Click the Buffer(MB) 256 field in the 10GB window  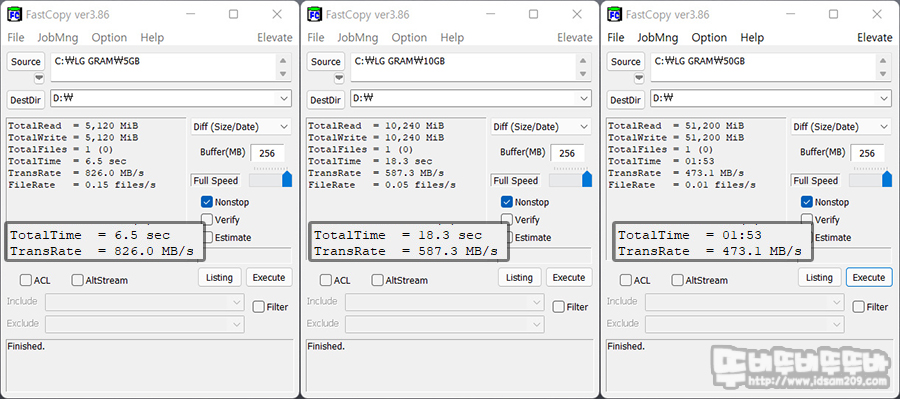(567, 153)
